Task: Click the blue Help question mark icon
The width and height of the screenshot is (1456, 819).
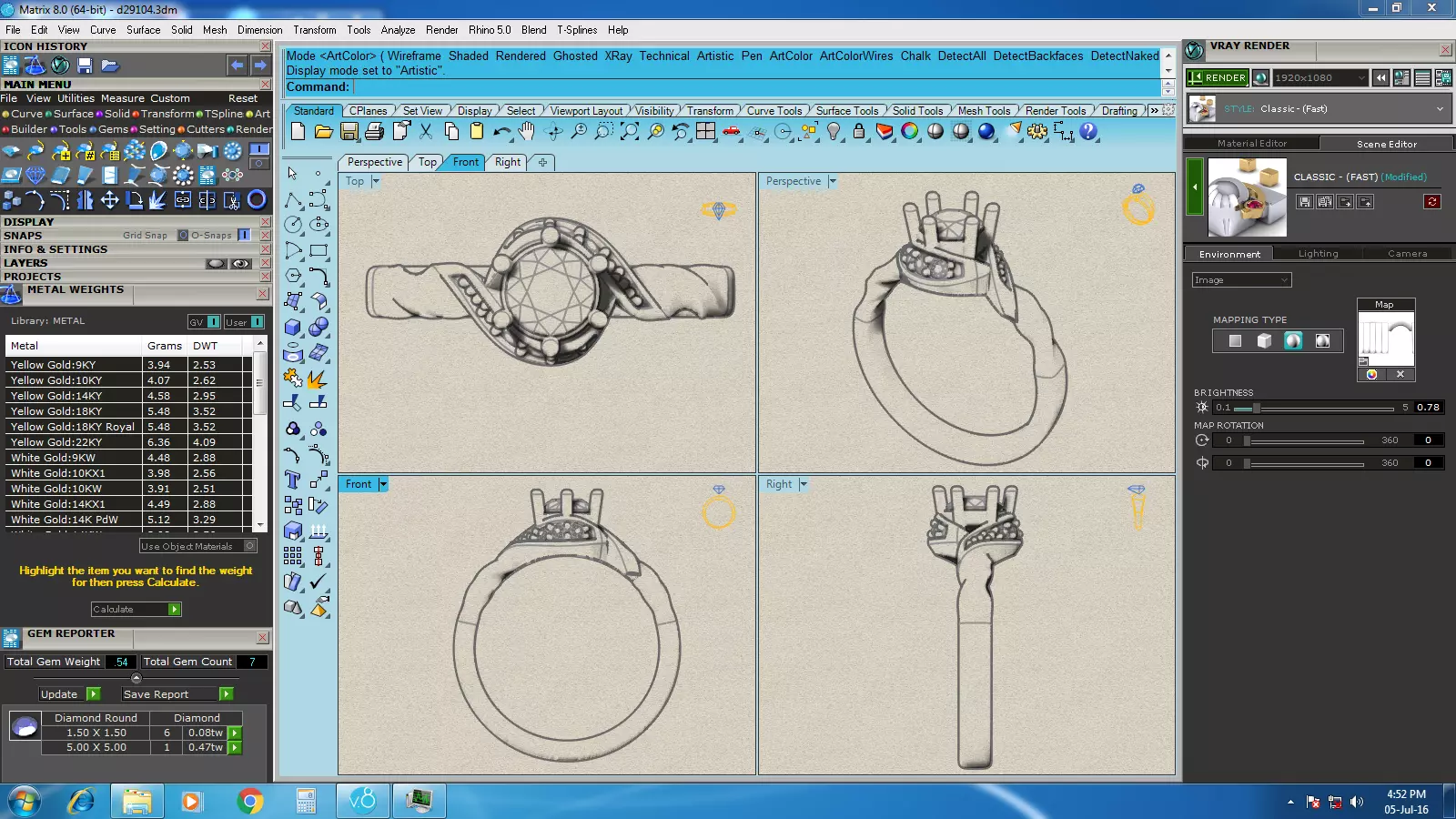Action: pos(1088,132)
